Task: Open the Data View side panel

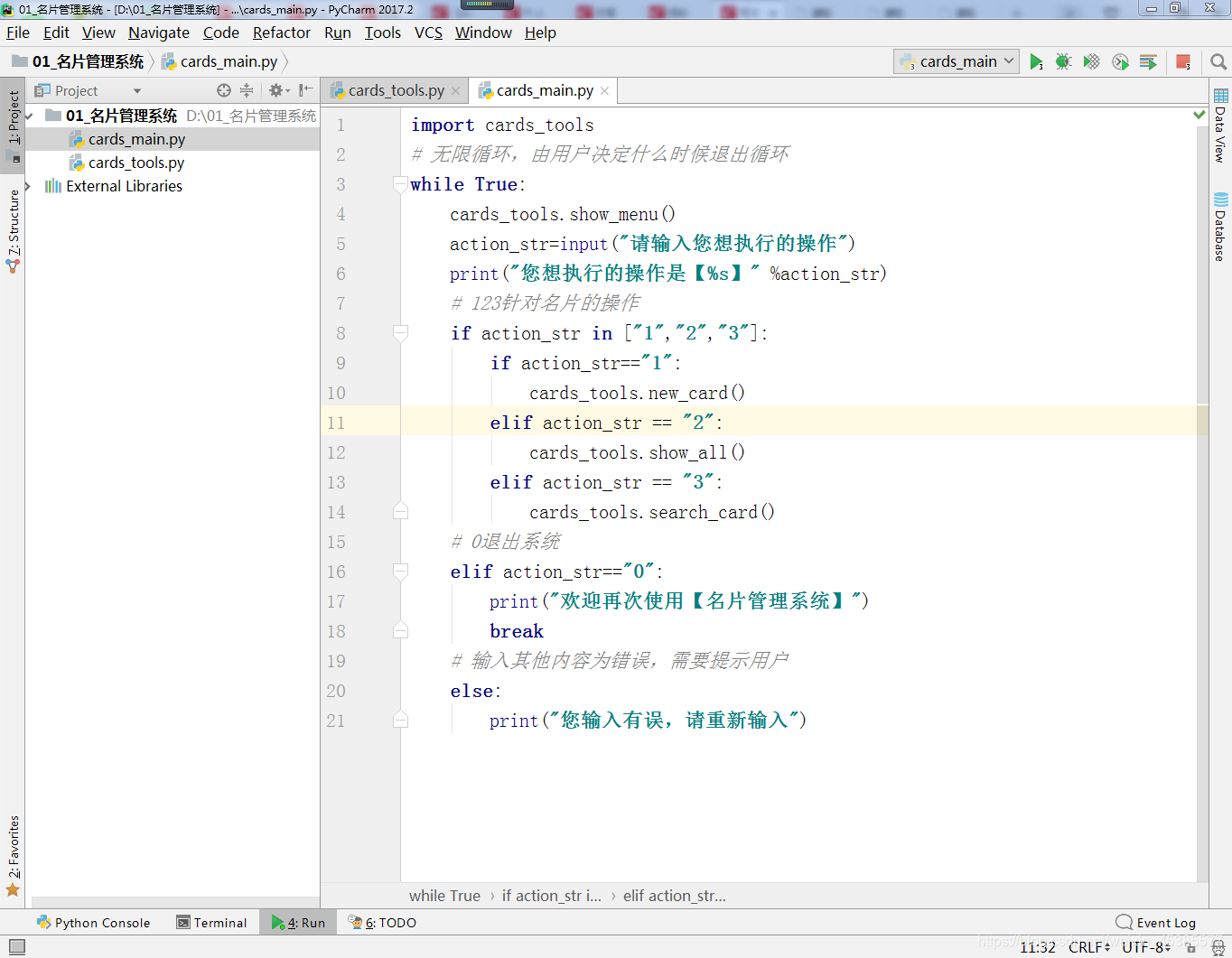Action: point(1221,126)
